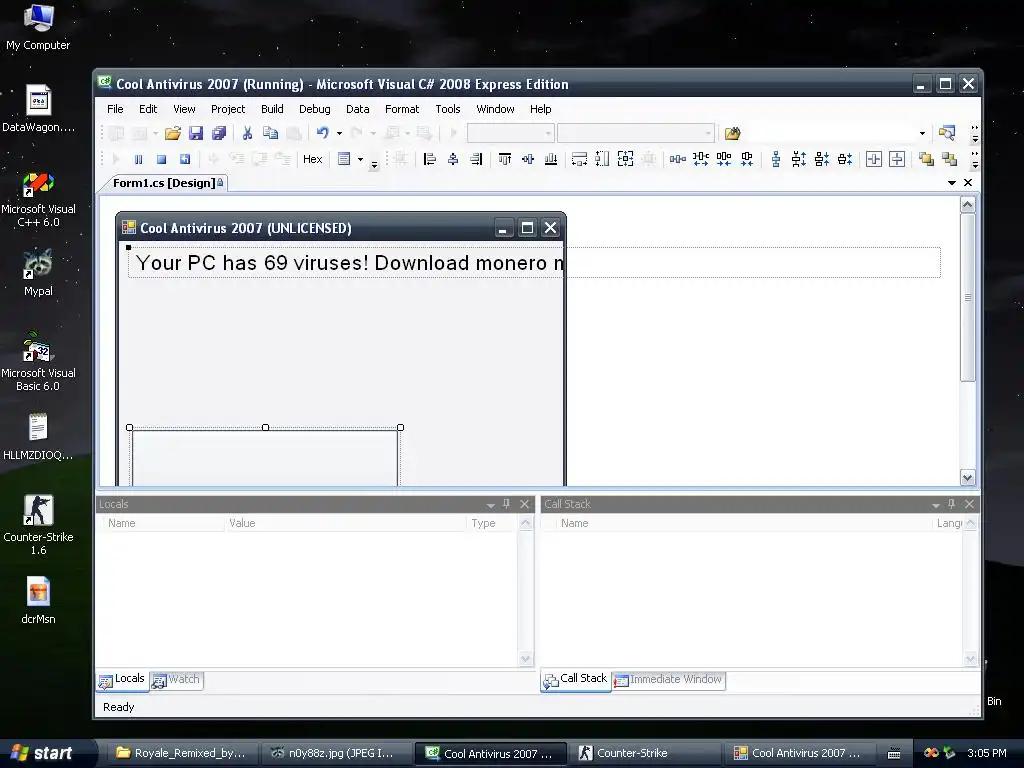Expand layout toolbar overflow options
The width and height of the screenshot is (1024, 768).
(x=974, y=159)
